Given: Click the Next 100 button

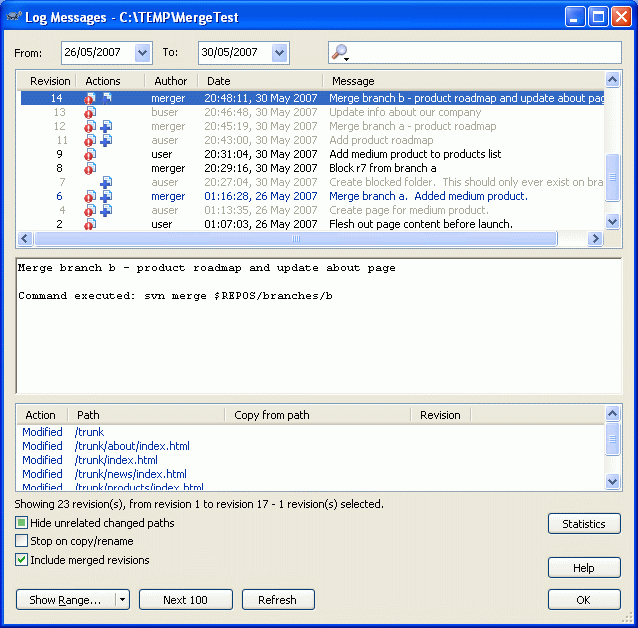Looking at the screenshot, I should [186, 600].
